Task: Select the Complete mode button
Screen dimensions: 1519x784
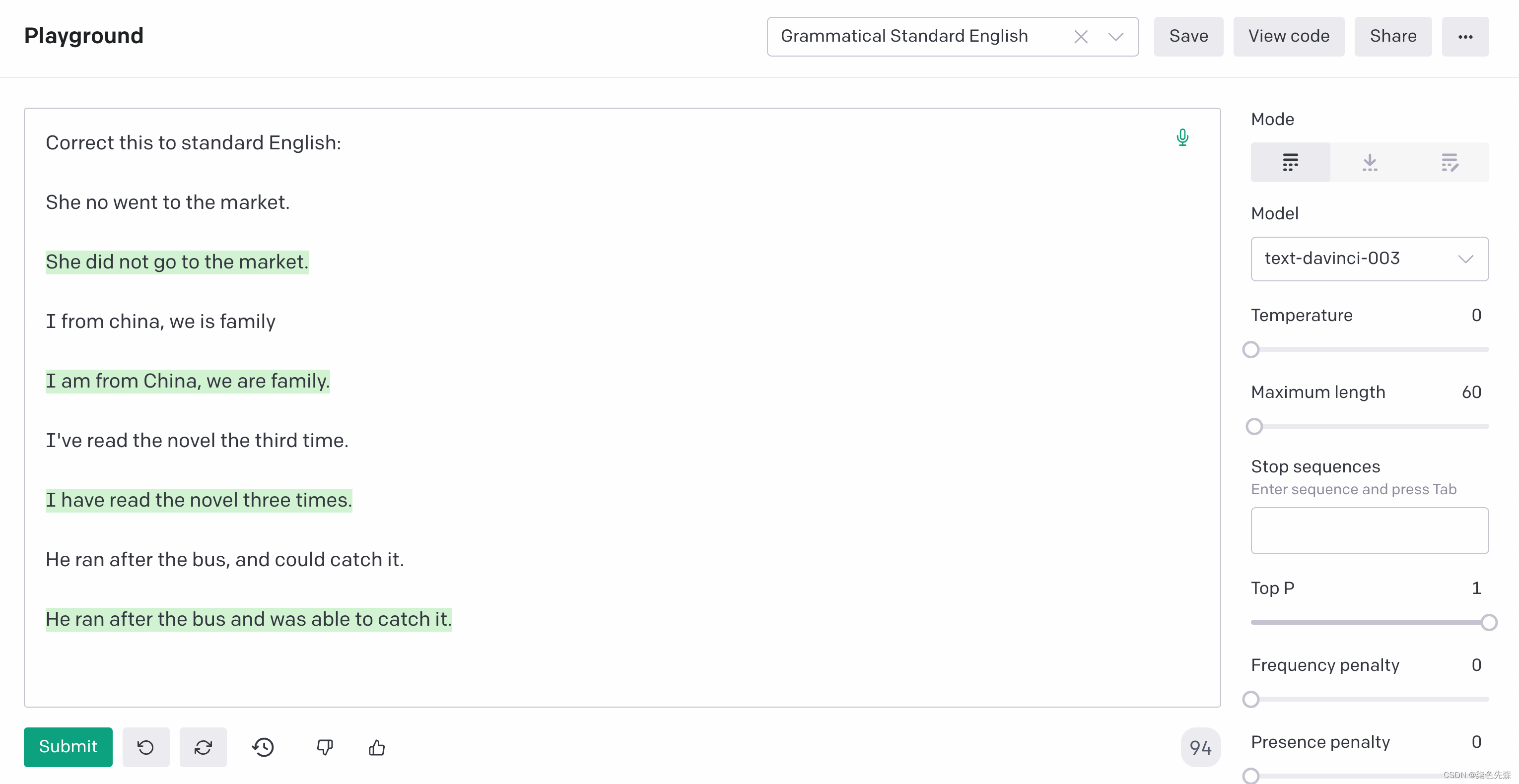Action: [x=1290, y=162]
